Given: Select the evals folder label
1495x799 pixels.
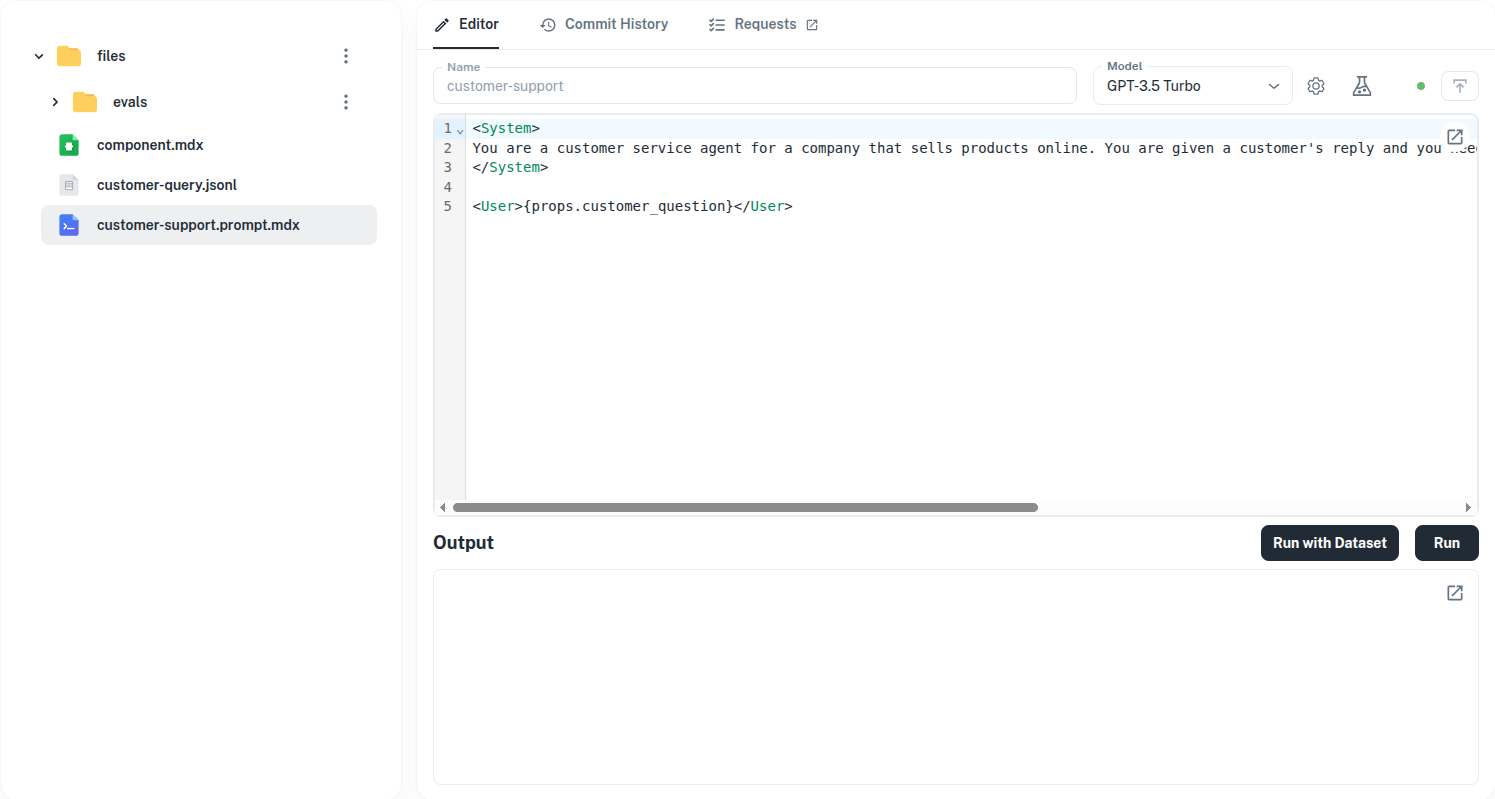Looking at the screenshot, I should point(130,102).
